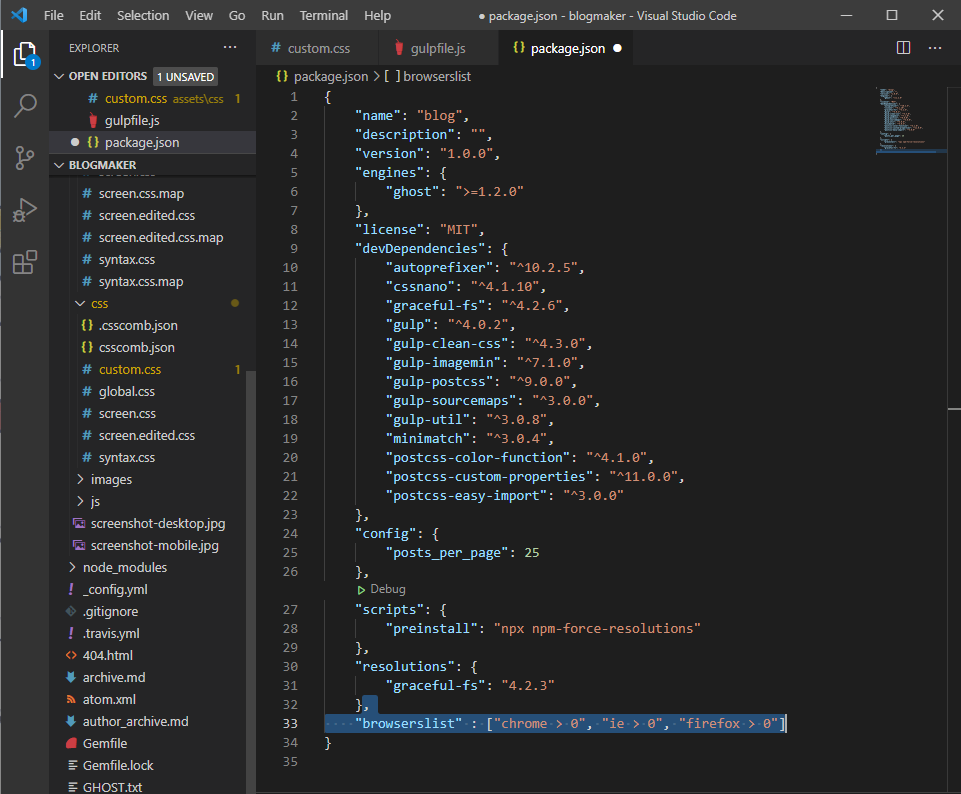The width and height of the screenshot is (961, 794).
Task: Click the editor minimap preview
Action: 911,120
